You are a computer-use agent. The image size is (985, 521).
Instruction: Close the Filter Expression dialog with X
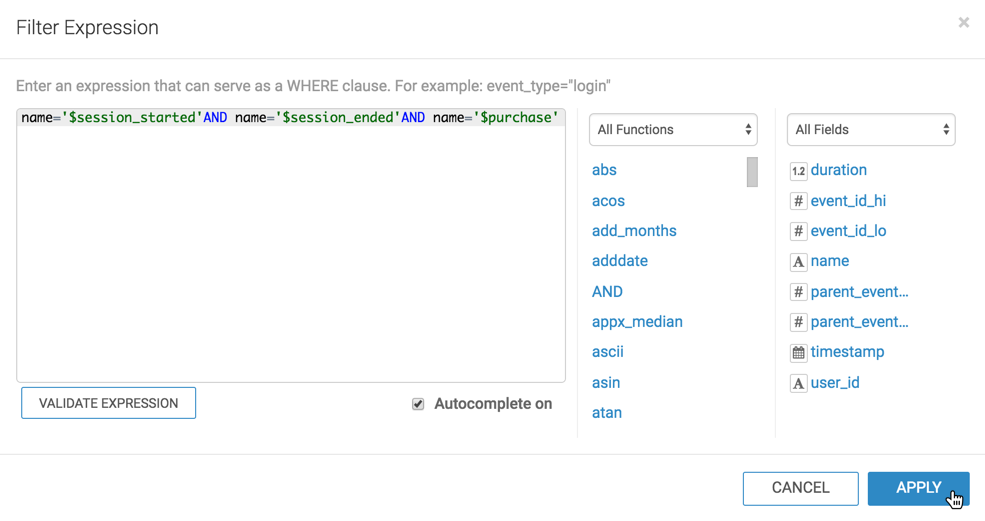[x=963, y=22]
